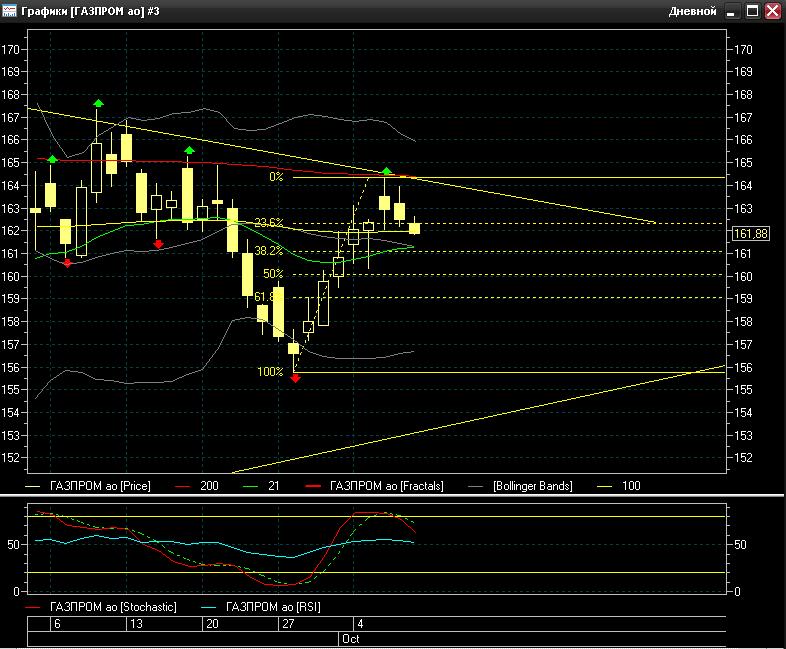Click the date label 4 on time axis
786x649 pixels.
[x=360, y=624]
